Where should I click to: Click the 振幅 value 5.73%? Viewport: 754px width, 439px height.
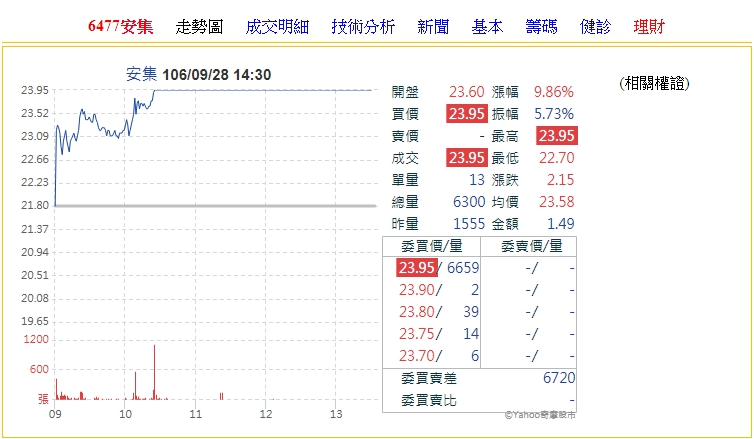(554, 114)
